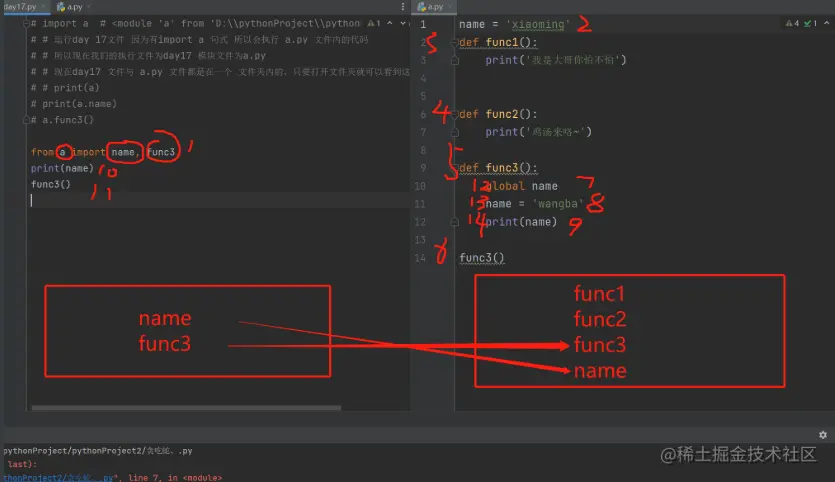Click 'global name' statement in a.py
Screen dimensions: 835x482
(521, 186)
